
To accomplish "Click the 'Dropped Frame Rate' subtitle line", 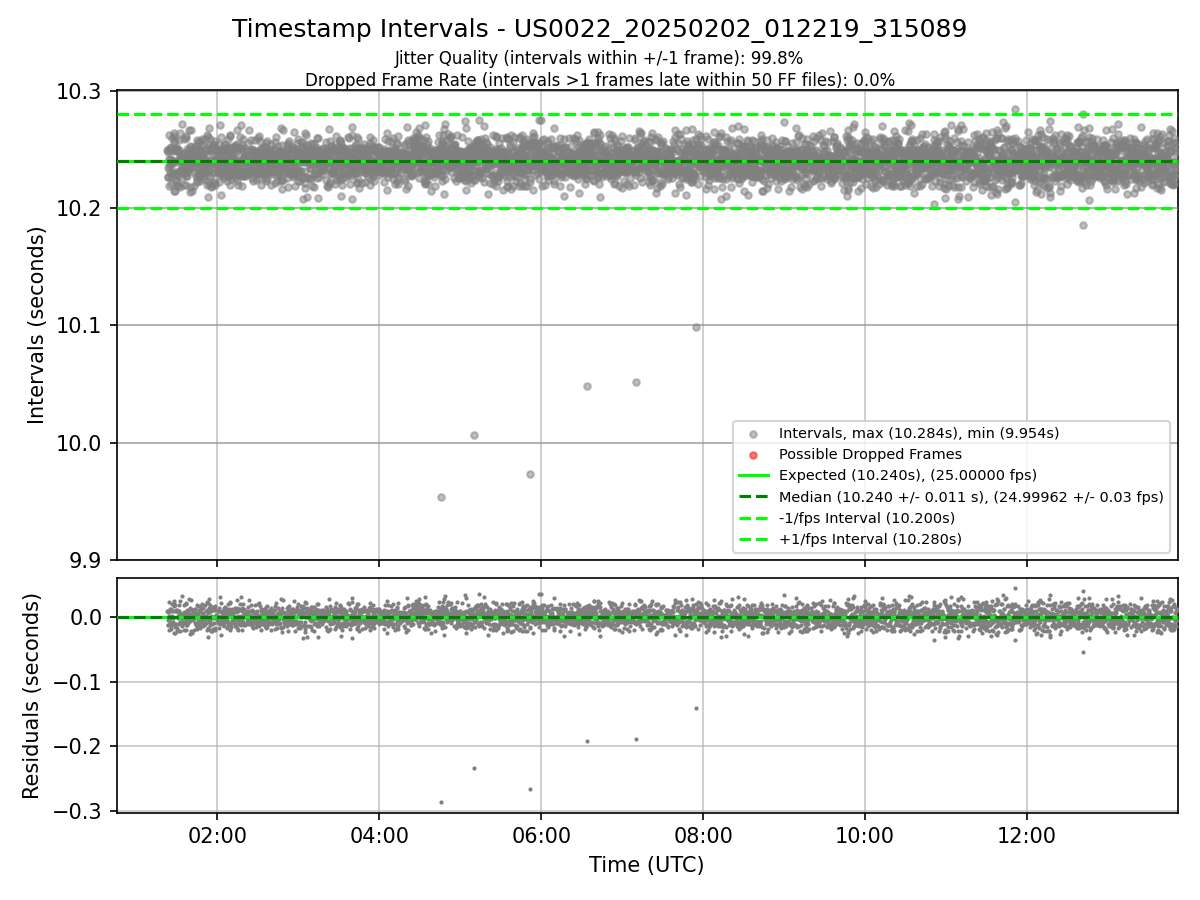I will [x=599, y=80].
